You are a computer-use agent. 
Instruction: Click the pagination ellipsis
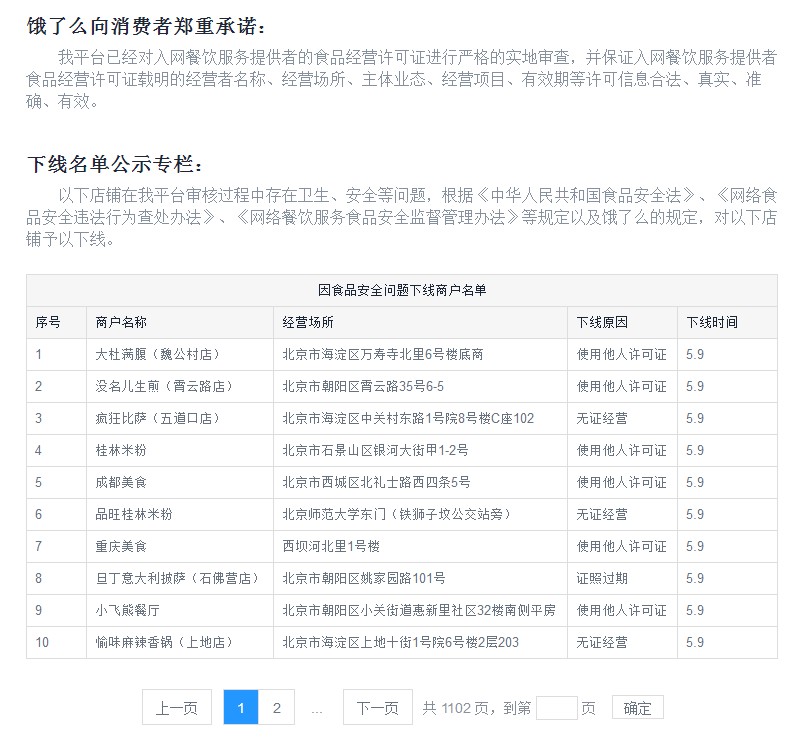(316, 709)
